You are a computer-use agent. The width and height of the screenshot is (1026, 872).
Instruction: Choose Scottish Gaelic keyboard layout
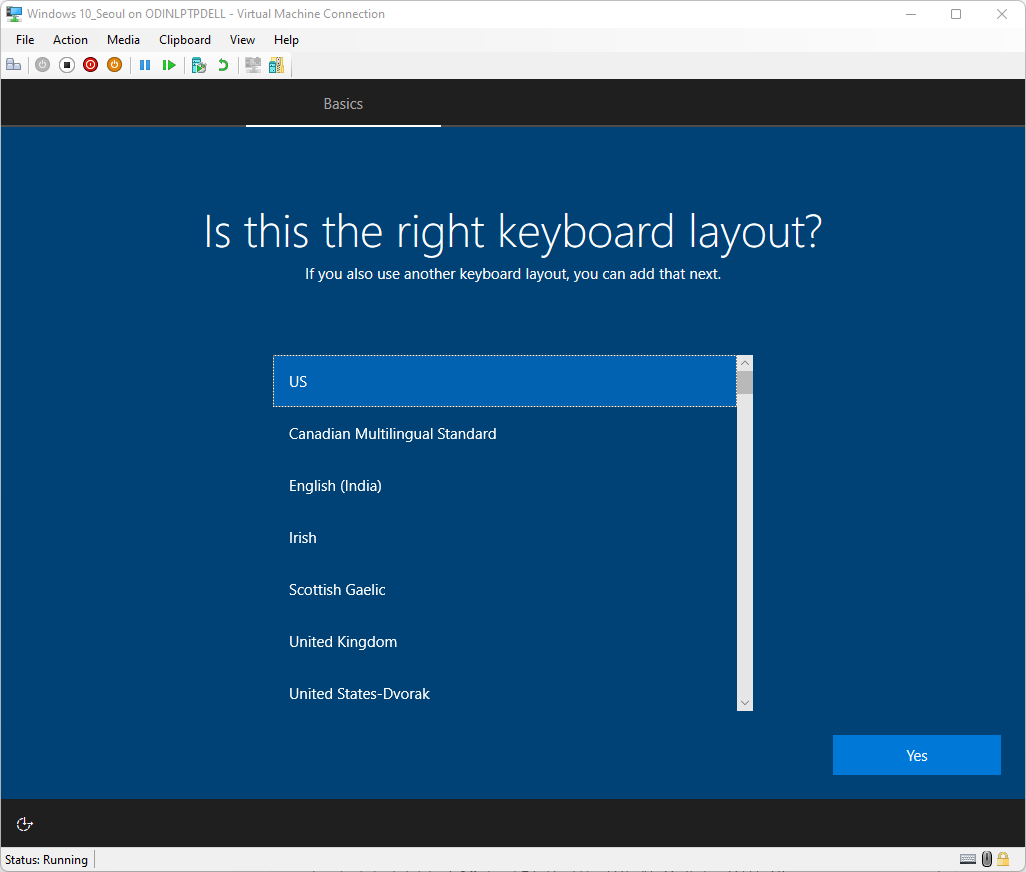pos(504,589)
